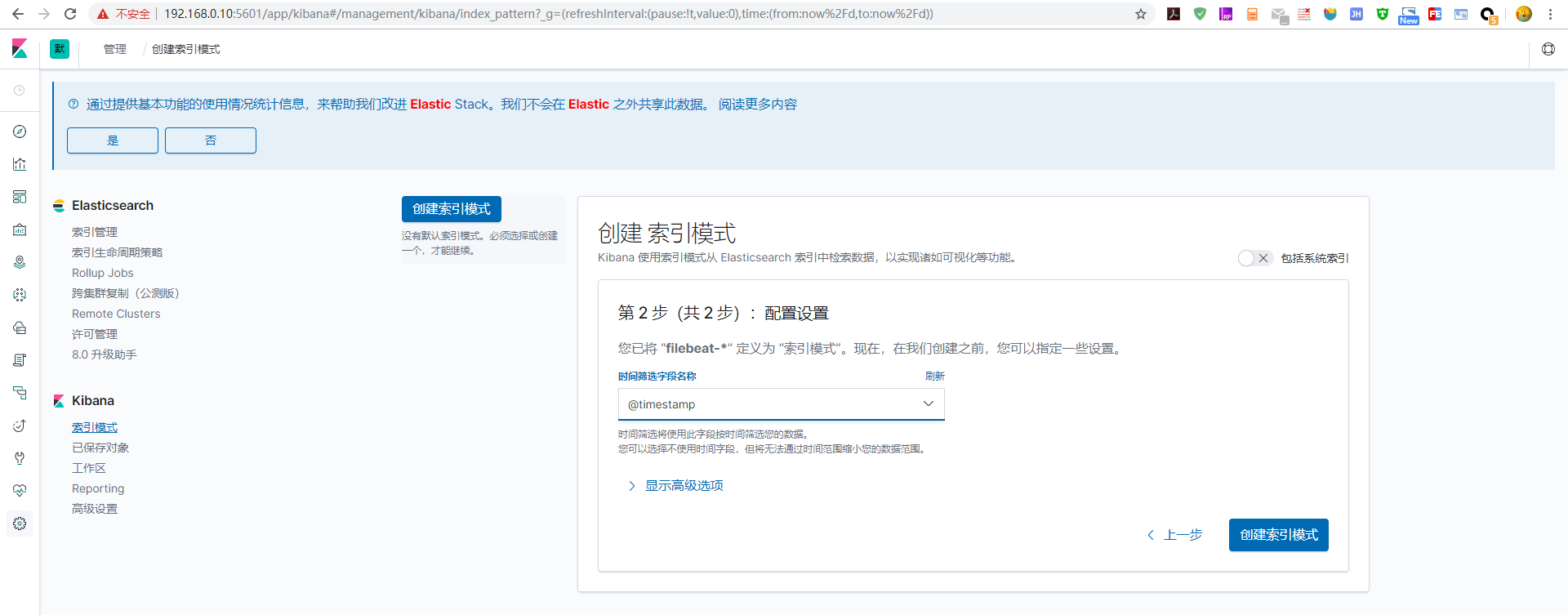Image resolution: width=1568 pixels, height=615 pixels.
Task: Open 8.0 Upgrade Assistant item
Action: [105, 354]
